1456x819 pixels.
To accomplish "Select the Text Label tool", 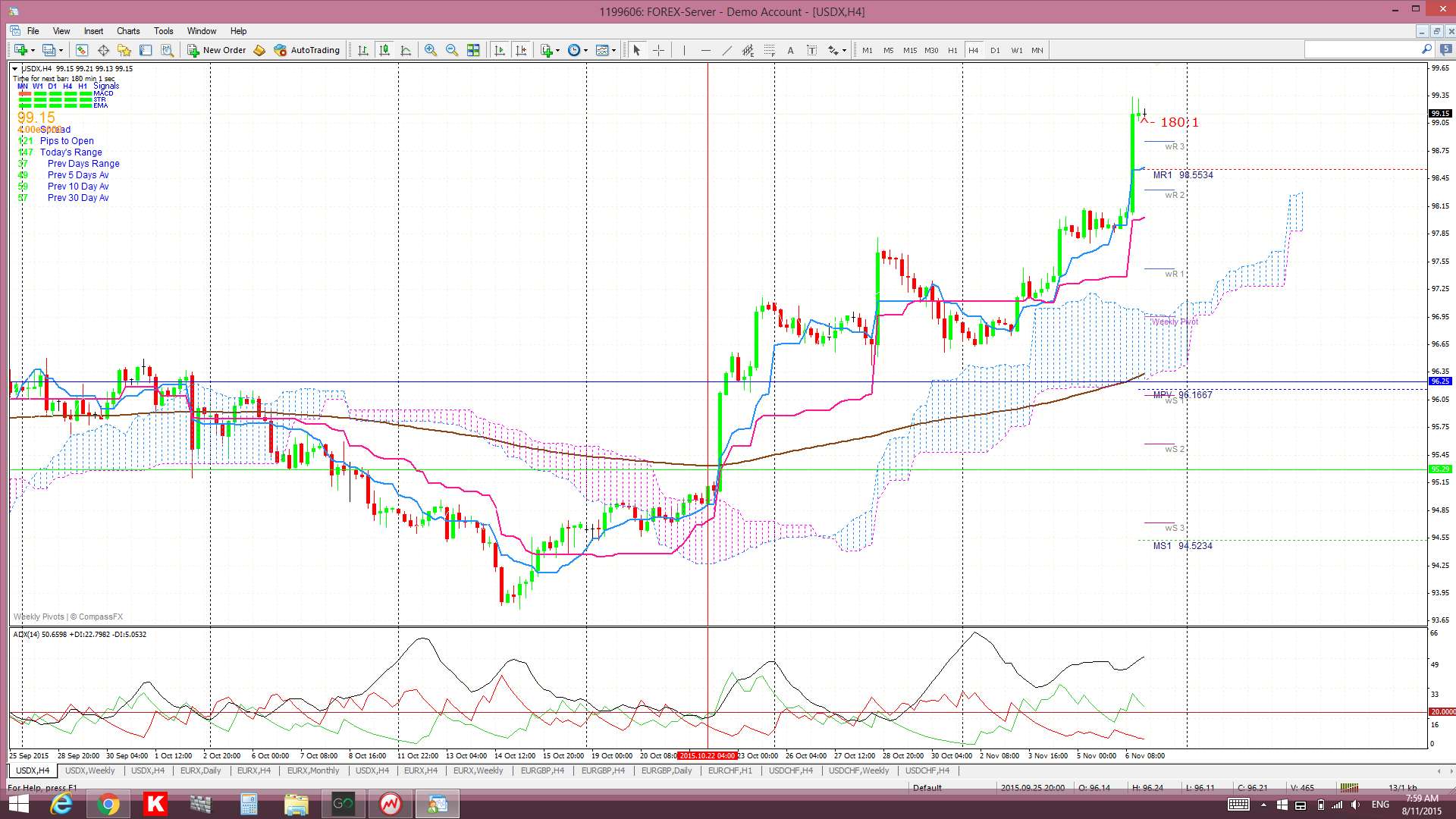I will point(811,50).
